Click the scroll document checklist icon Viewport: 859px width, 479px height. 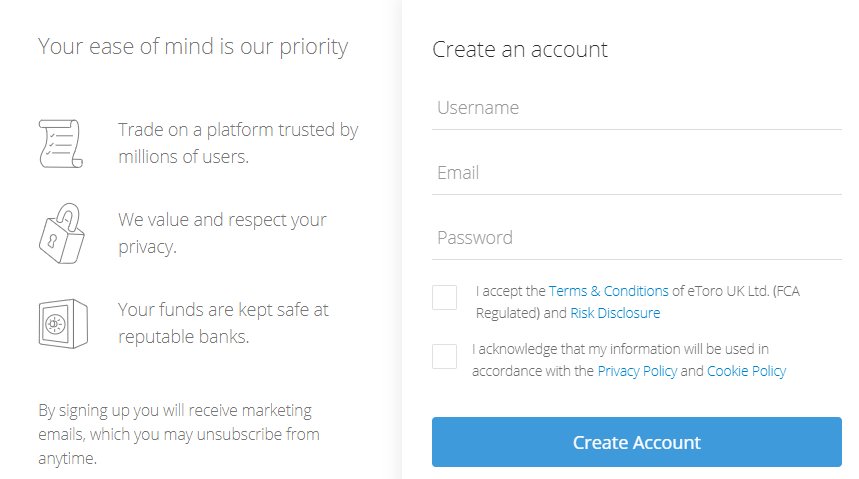[61, 144]
